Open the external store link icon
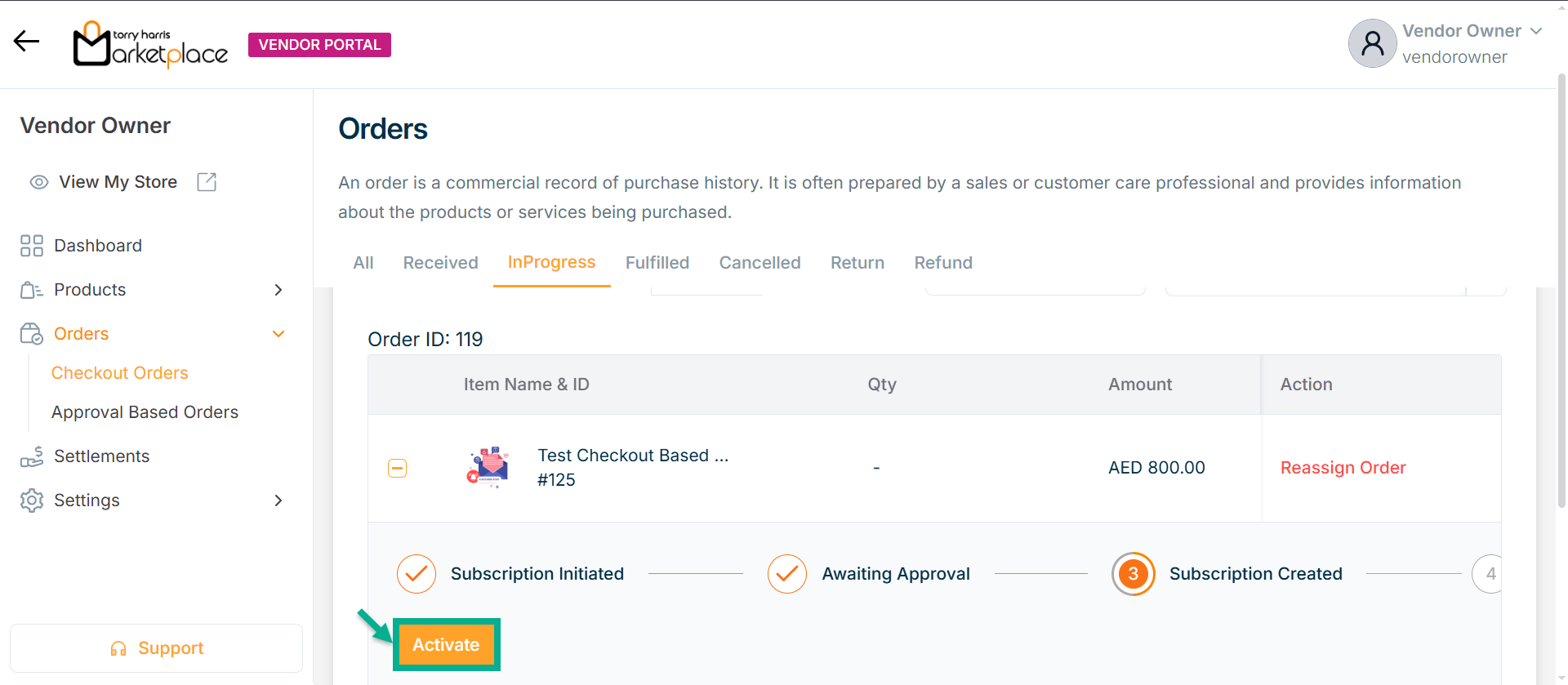The image size is (1568, 685). click(x=207, y=182)
